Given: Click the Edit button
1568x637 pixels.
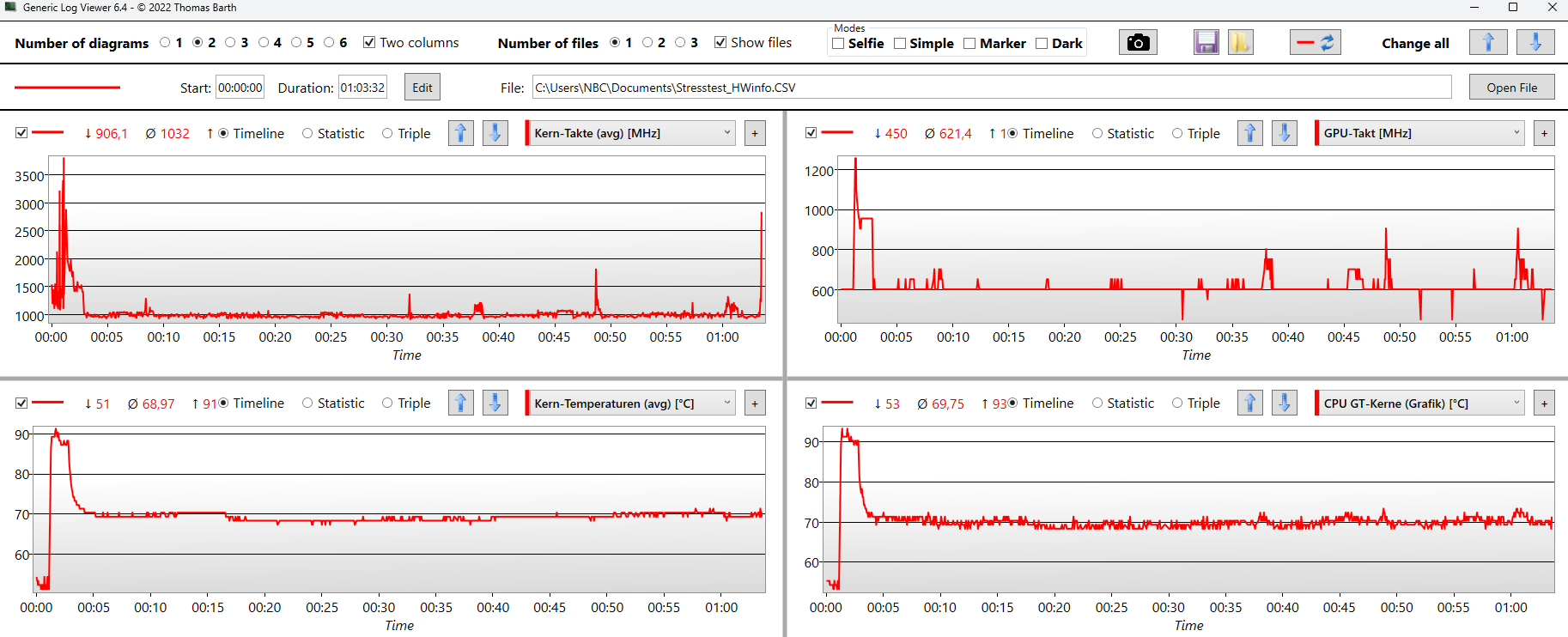Looking at the screenshot, I should pyautogui.click(x=422, y=88).
